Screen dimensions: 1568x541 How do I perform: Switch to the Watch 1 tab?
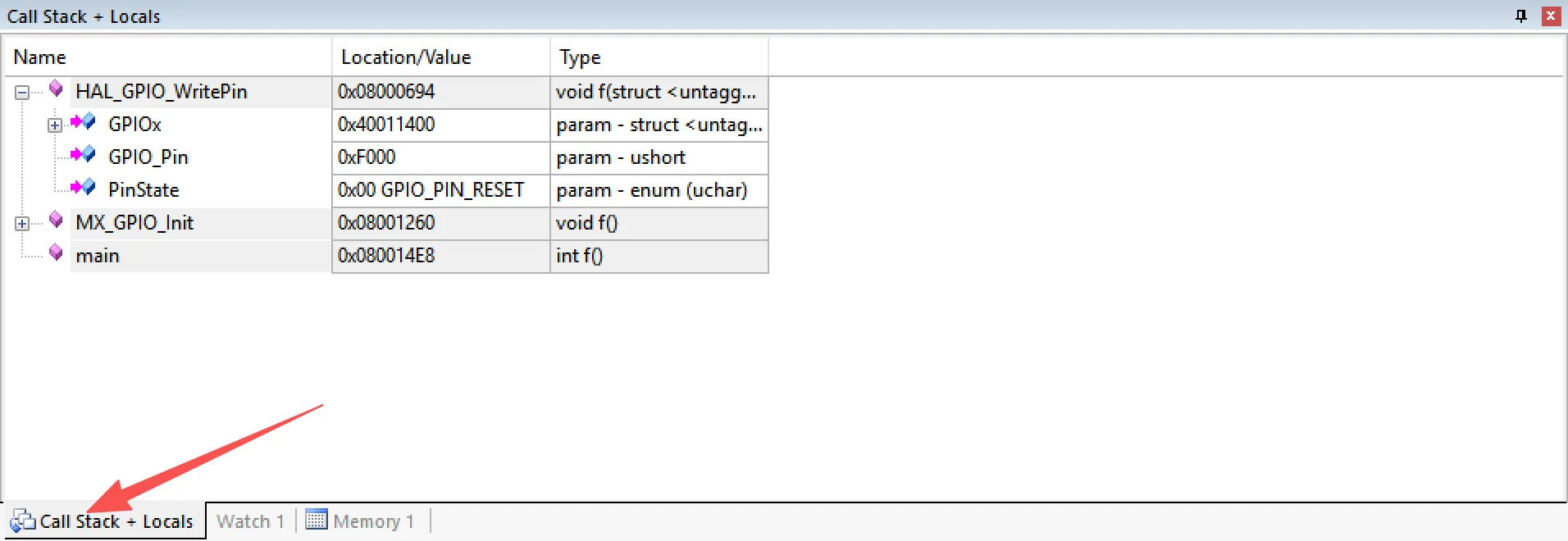point(250,521)
